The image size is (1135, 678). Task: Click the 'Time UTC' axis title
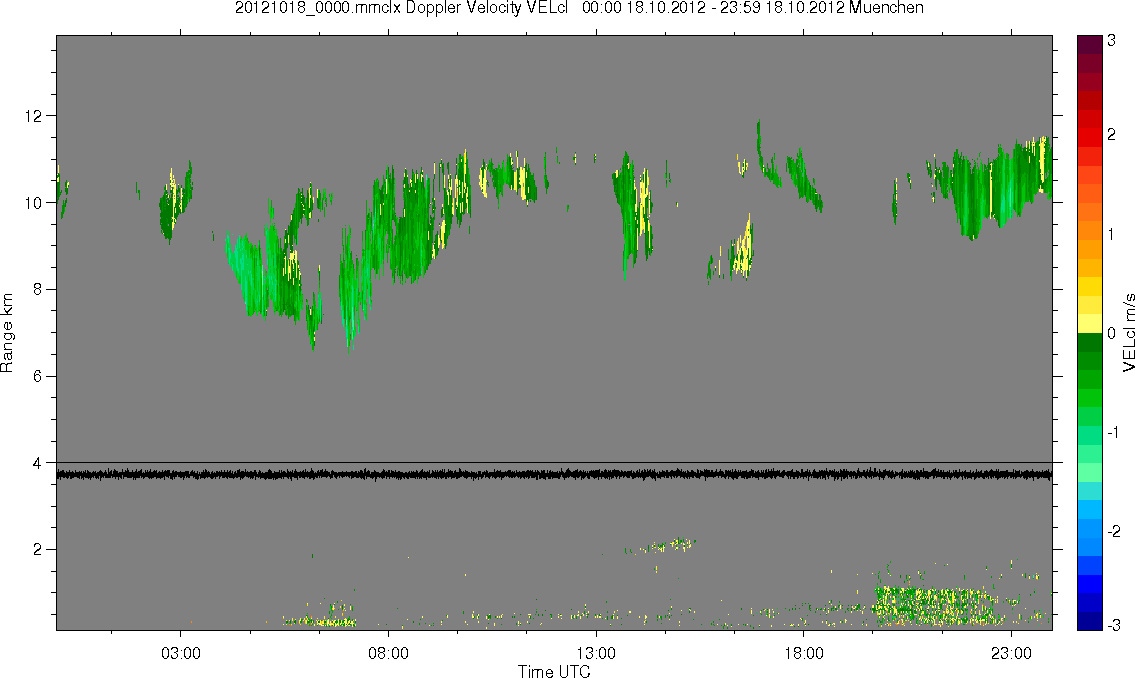point(554,671)
